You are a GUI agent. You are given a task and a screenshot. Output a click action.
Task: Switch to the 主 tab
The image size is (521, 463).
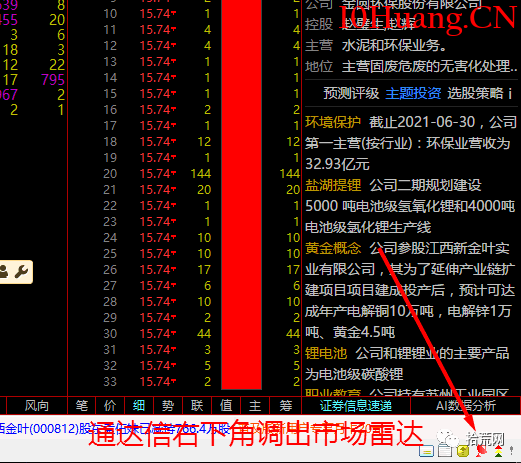pos(255,406)
